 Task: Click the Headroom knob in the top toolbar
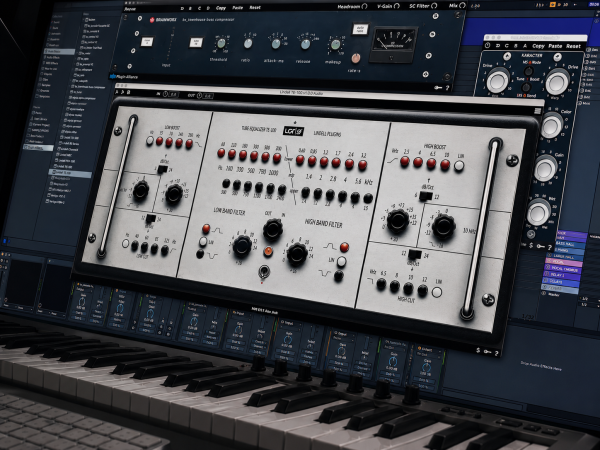(x=364, y=6)
